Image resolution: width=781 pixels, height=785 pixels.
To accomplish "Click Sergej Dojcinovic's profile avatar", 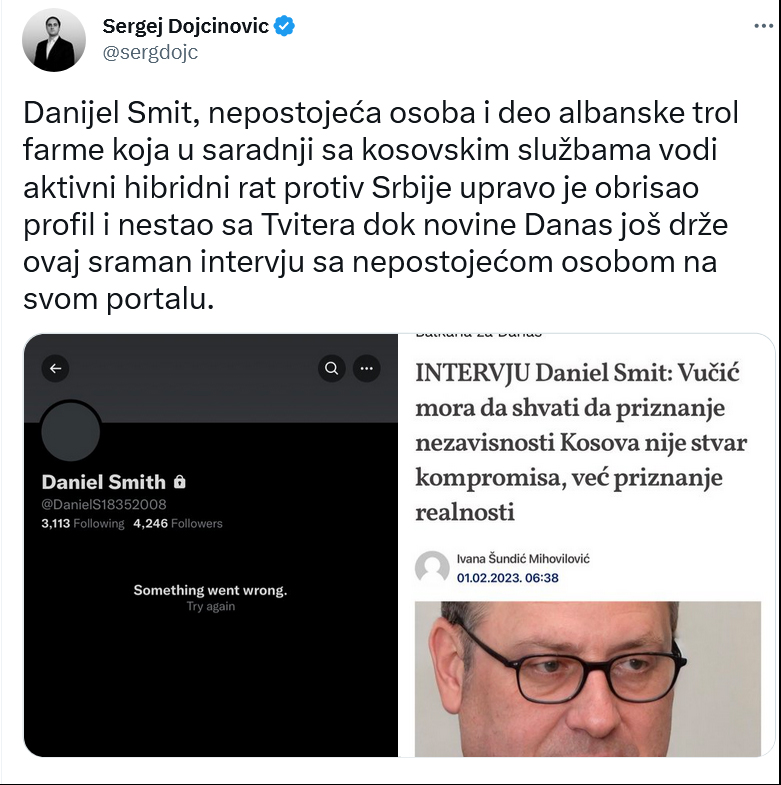I will (x=54, y=40).
